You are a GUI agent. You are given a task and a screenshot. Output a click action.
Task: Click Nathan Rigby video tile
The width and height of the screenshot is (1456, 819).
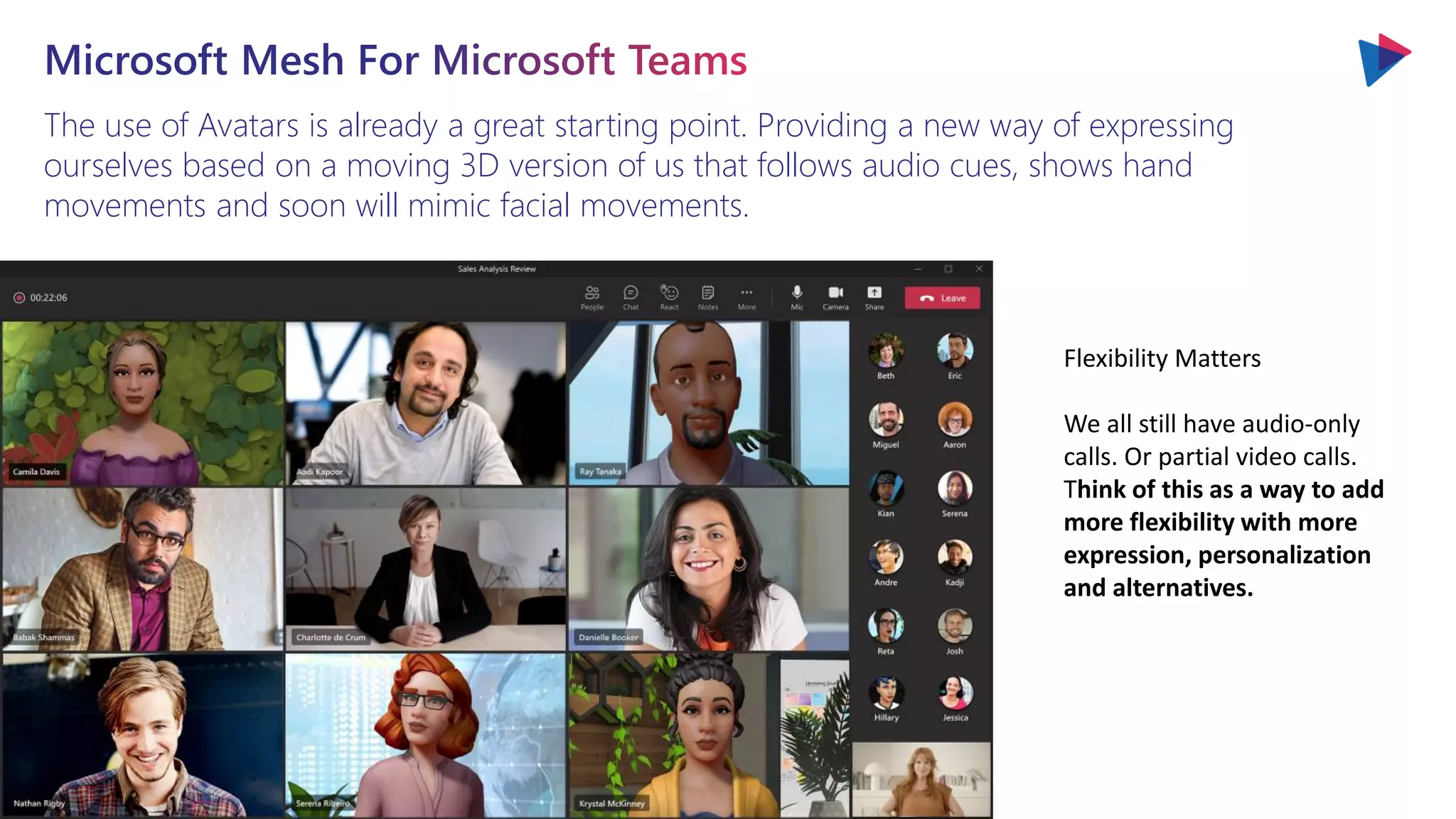click(142, 735)
